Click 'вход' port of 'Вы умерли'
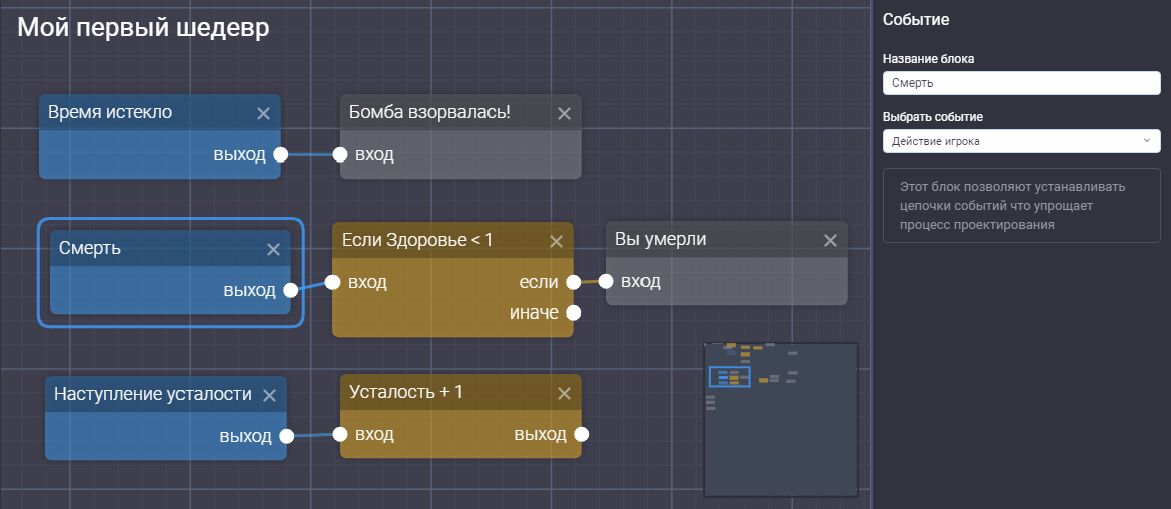The height and width of the screenshot is (509, 1171). (x=607, y=282)
